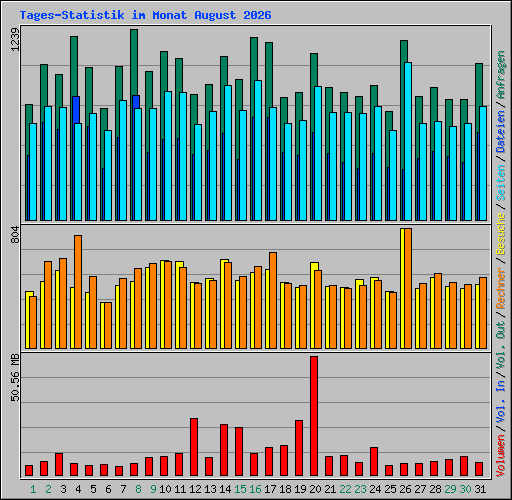This screenshot has width=512, height=500.
Task: Select day label "6" on the x-axis
Action: click(108, 489)
